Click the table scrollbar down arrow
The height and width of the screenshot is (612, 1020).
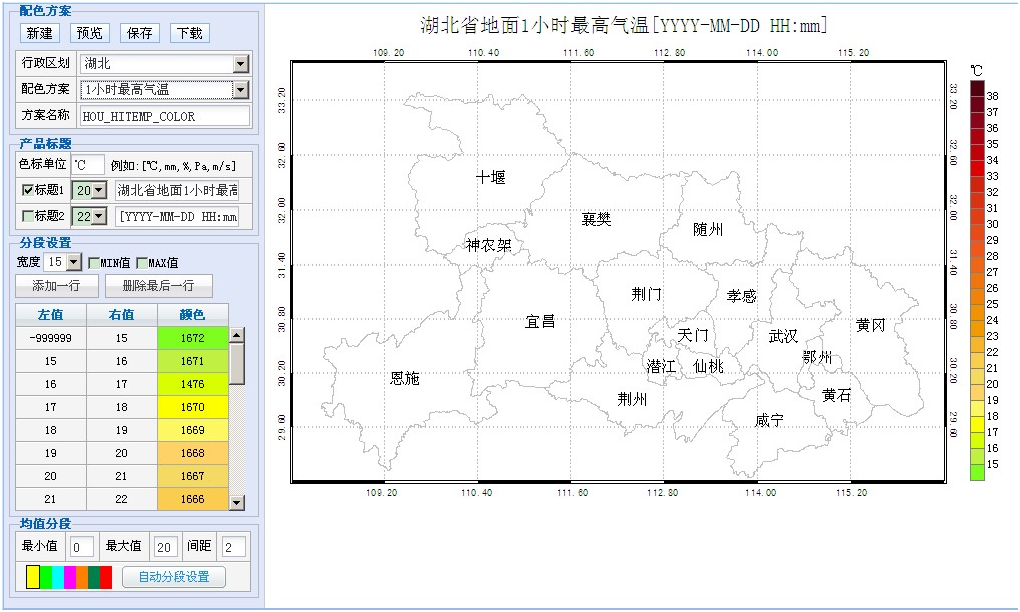(x=237, y=502)
